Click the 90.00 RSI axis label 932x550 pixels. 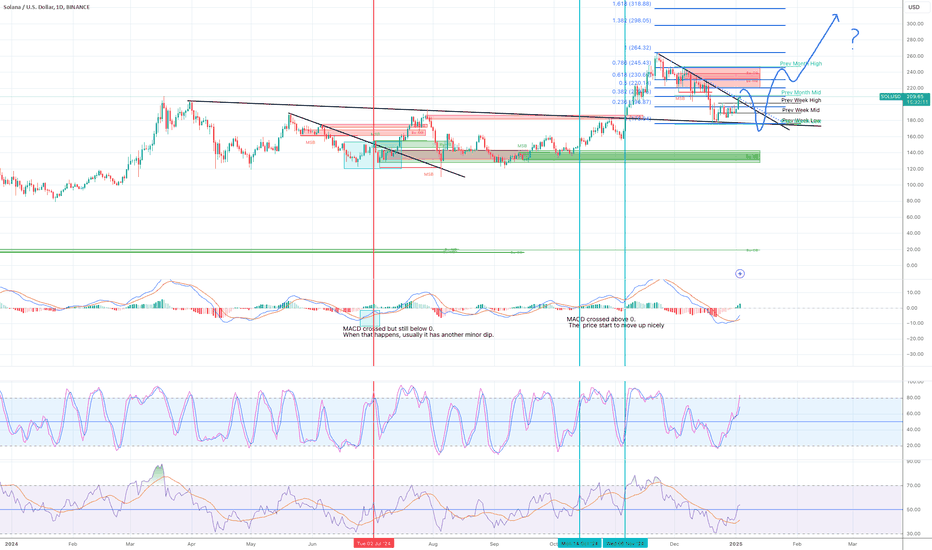[914, 461]
